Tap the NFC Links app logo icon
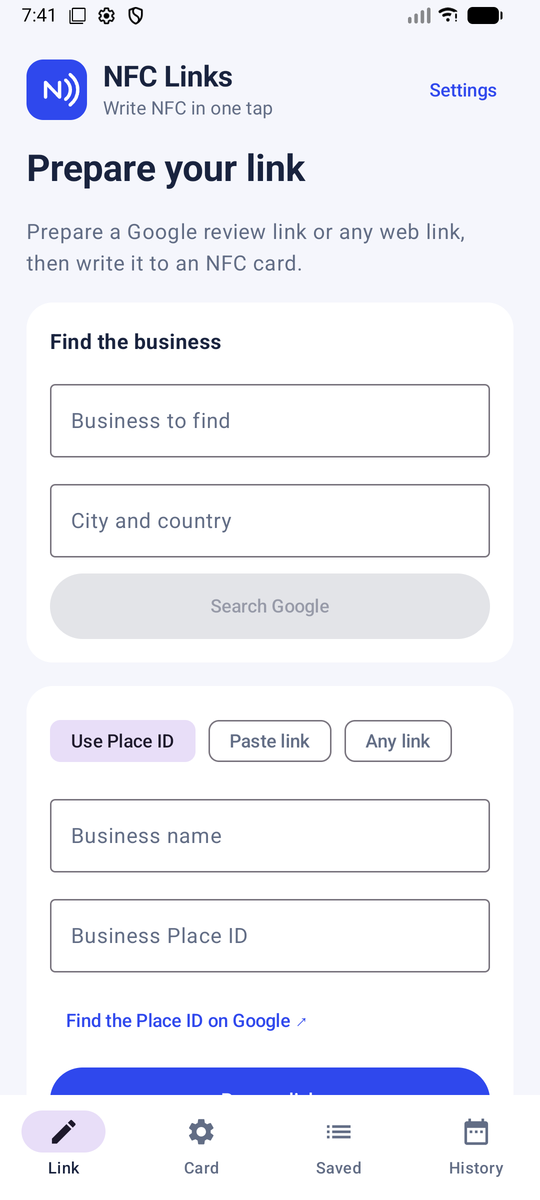Image resolution: width=540 pixels, height=1200 pixels. click(x=57, y=90)
